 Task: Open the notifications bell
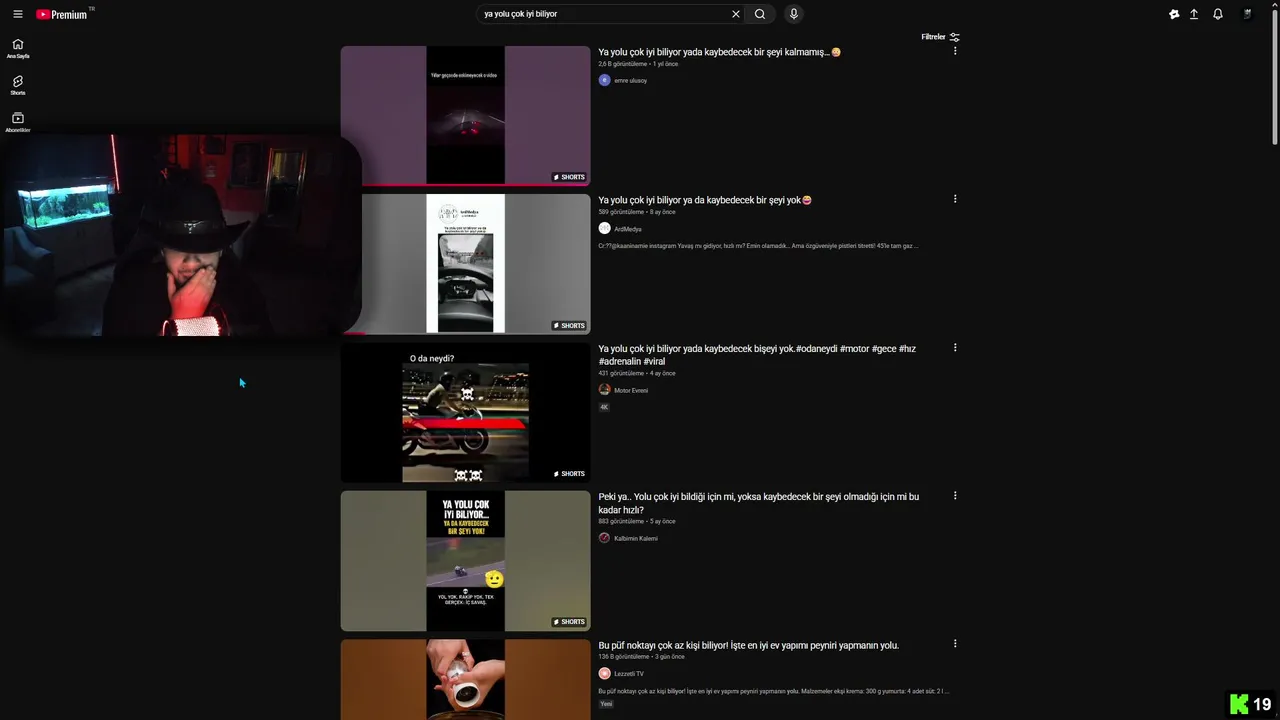pyautogui.click(x=1218, y=14)
